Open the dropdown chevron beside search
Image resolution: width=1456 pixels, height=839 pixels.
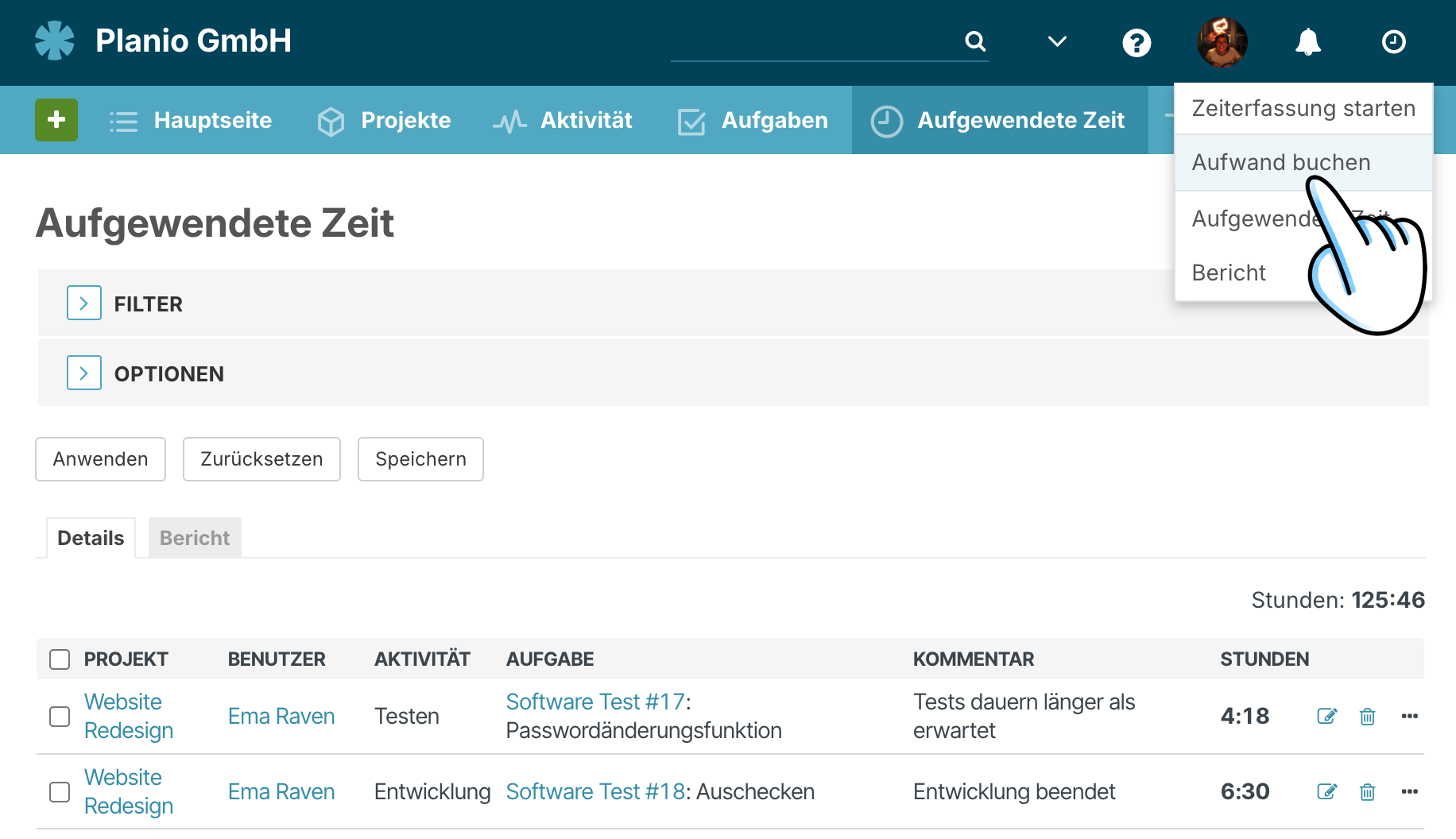pyautogui.click(x=1057, y=41)
